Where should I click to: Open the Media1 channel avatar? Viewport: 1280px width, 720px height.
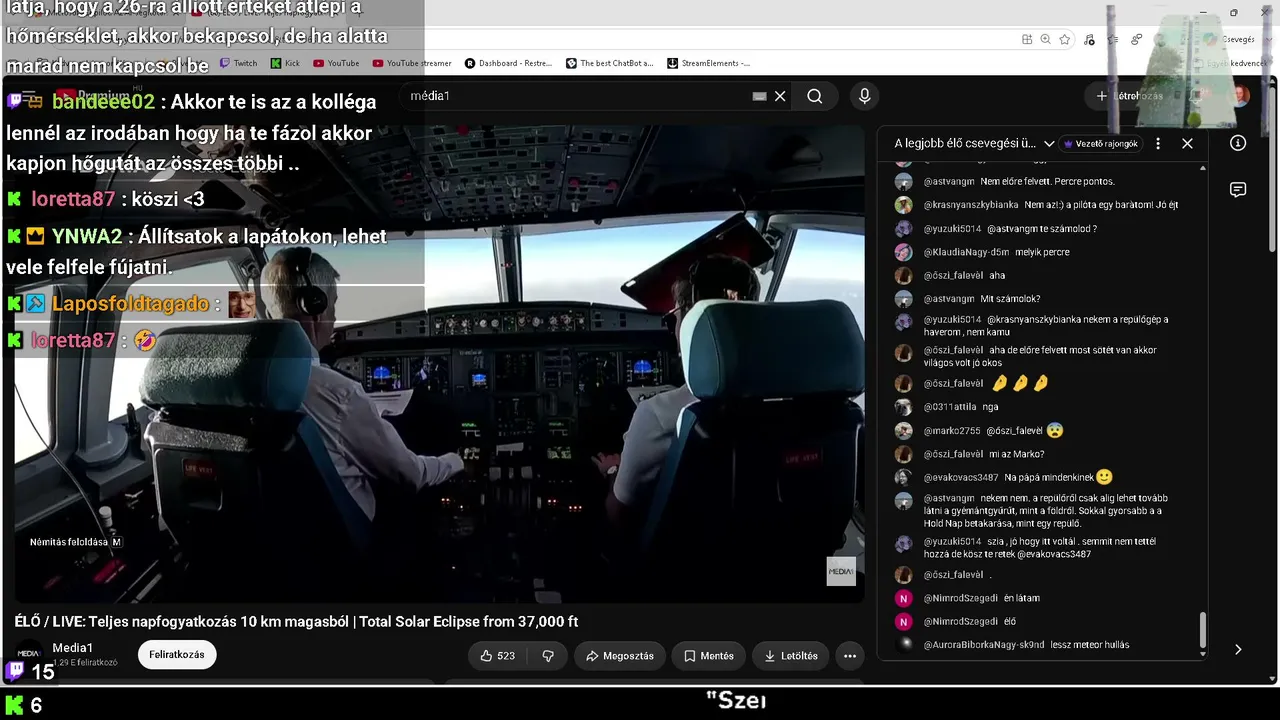click(28, 654)
